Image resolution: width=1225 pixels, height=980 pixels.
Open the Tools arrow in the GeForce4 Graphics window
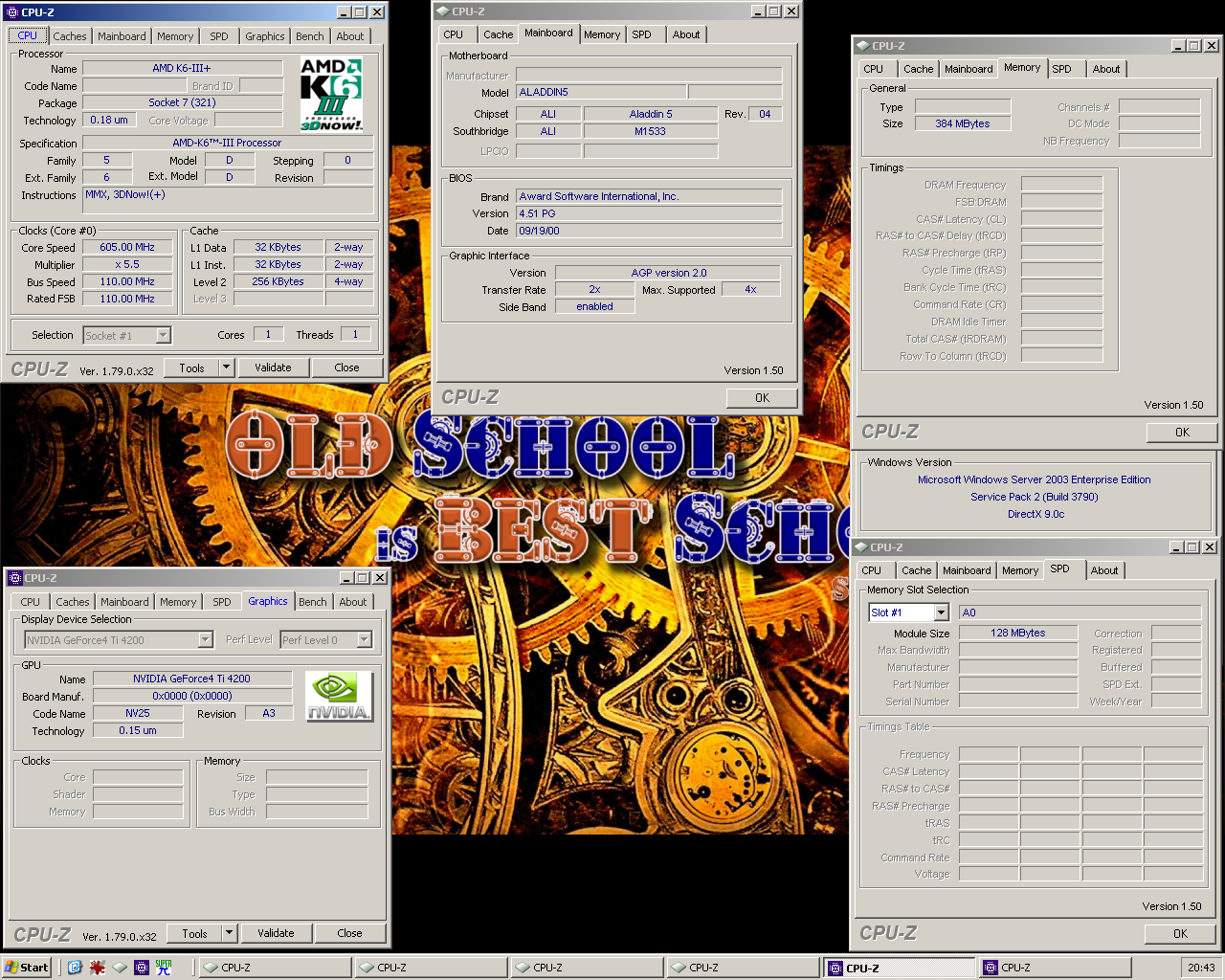[230, 933]
